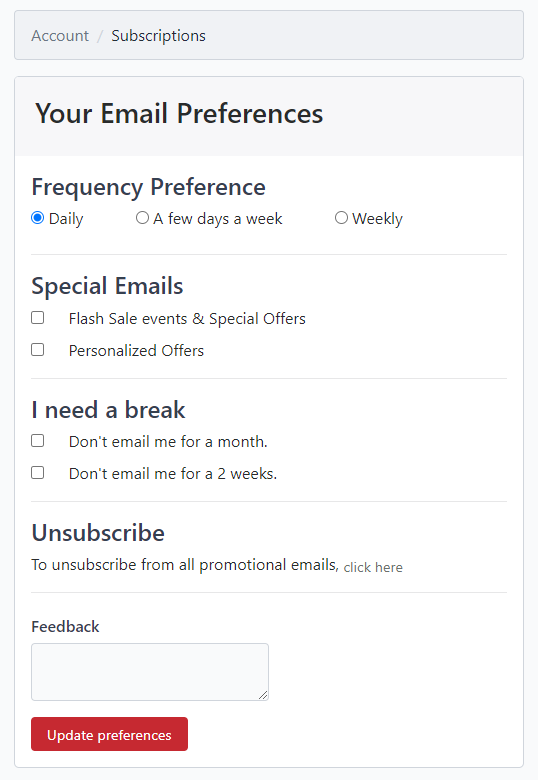This screenshot has height=780, width=538.
Task: Follow the 'click here' unsubscribe link
Action: click(373, 567)
